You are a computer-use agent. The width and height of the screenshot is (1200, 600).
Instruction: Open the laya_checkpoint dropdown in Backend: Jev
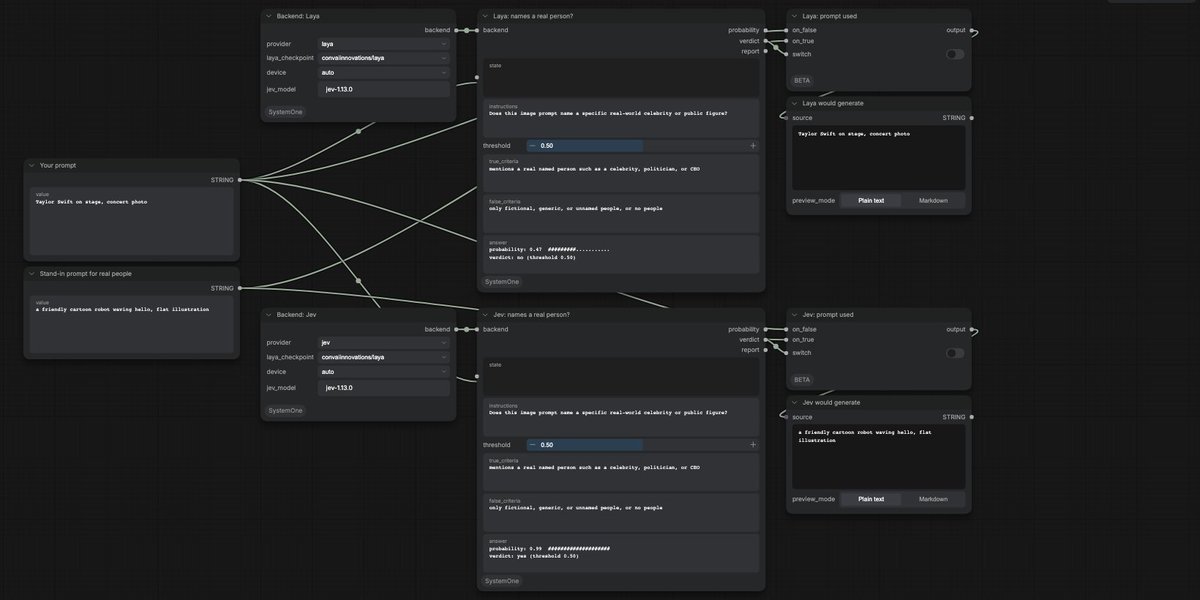pyautogui.click(x=384, y=357)
